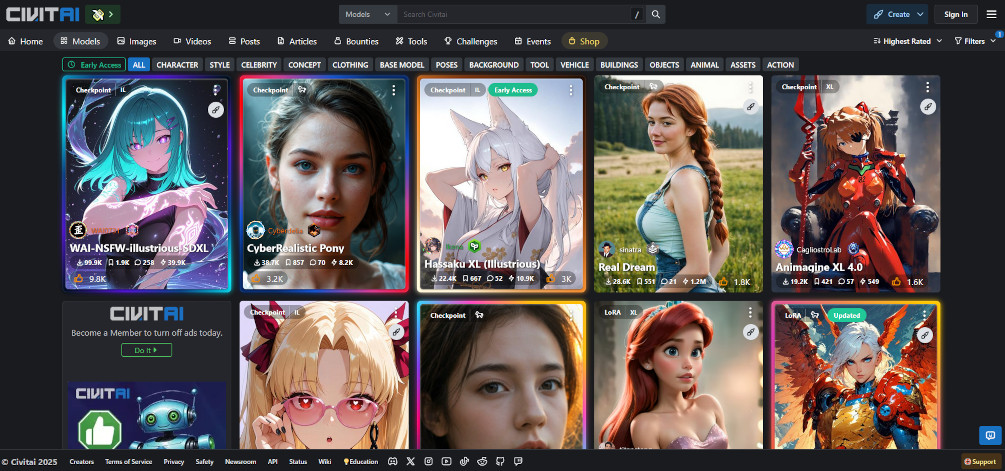
Task: Toggle the STYLE category chip
Action: pyautogui.click(x=220, y=65)
